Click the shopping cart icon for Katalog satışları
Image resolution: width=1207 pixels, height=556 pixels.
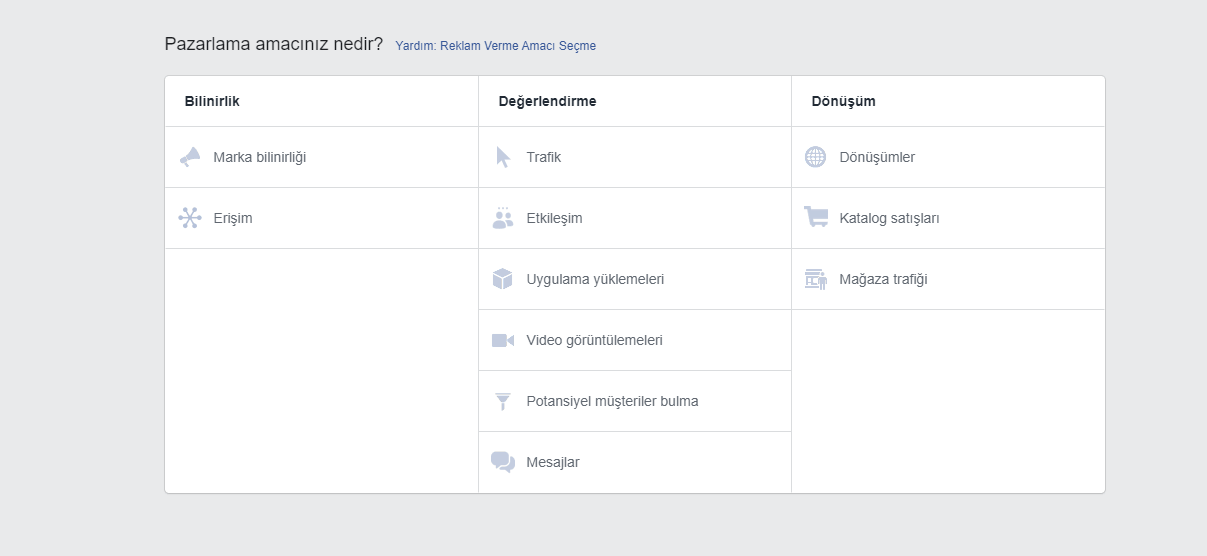click(x=816, y=217)
